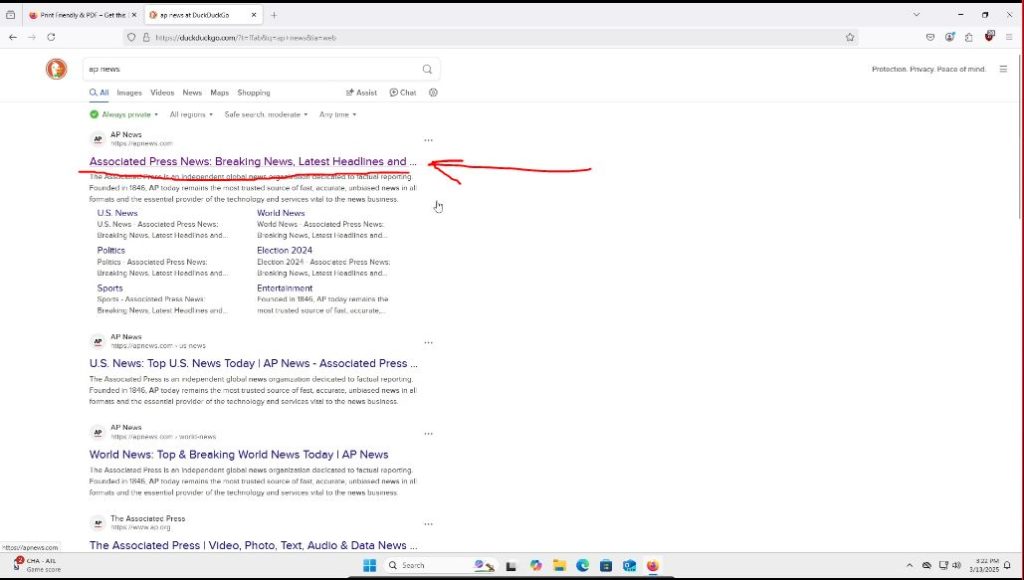Open the Assist button
This screenshot has height=580, width=1024.
pos(361,93)
